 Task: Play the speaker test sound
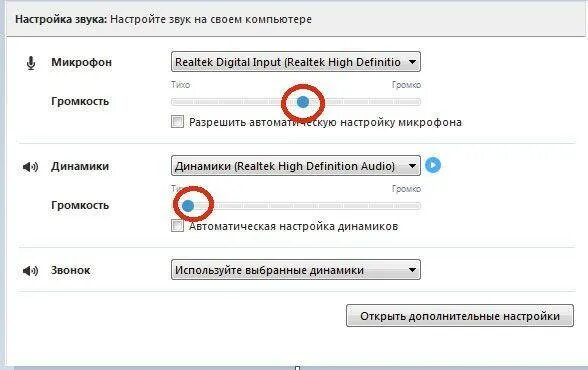433,165
